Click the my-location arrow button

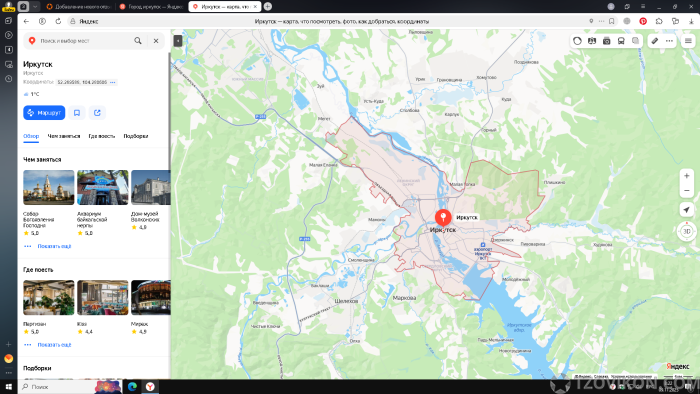(687, 210)
